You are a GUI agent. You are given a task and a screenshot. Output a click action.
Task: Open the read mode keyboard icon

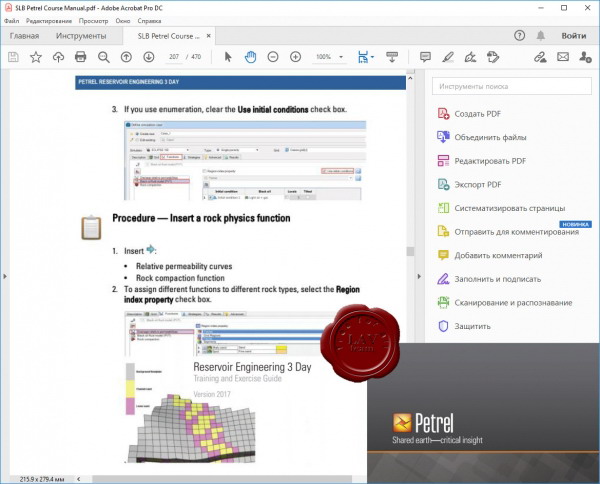(392, 57)
